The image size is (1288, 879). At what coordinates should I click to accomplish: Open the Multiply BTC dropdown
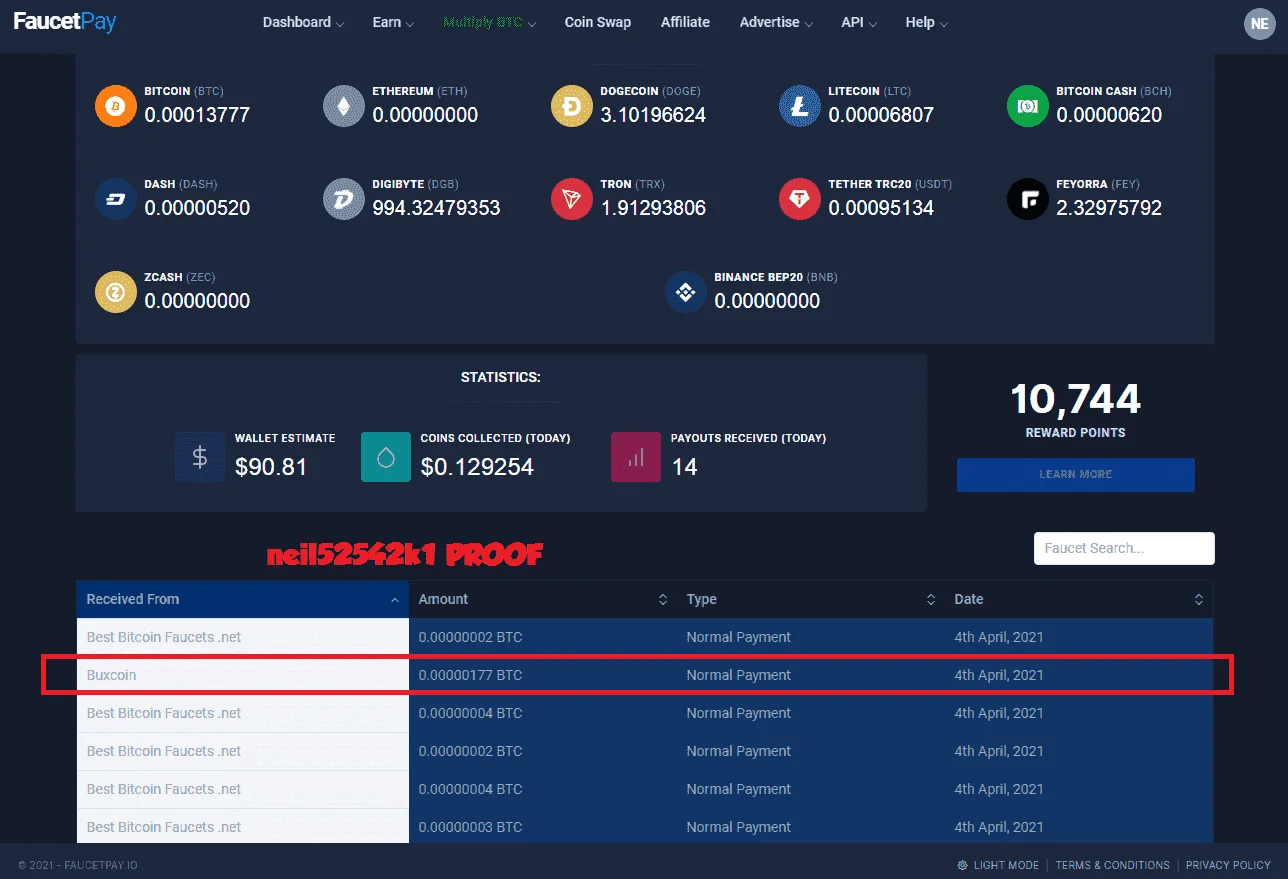(x=489, y=22)
